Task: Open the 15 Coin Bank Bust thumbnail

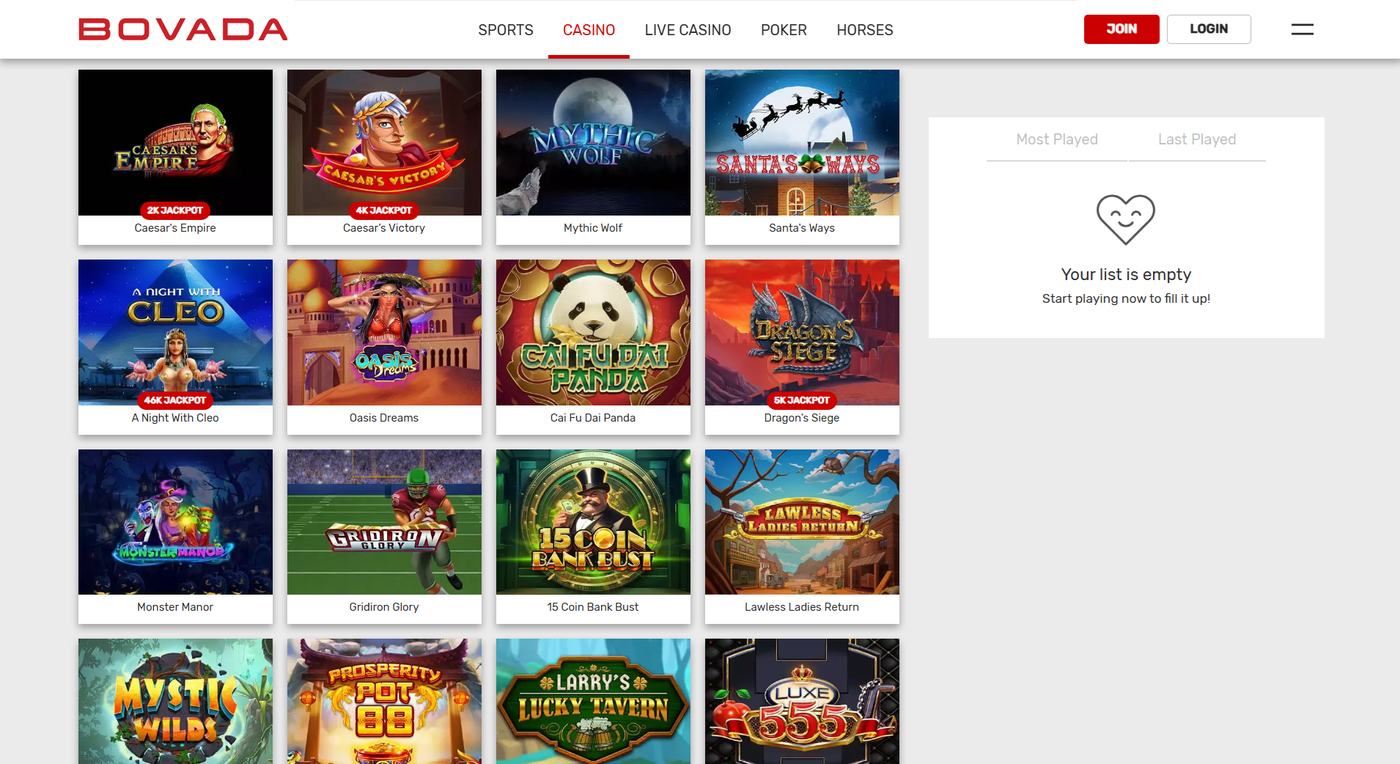Action: click(x=593, y=522)
